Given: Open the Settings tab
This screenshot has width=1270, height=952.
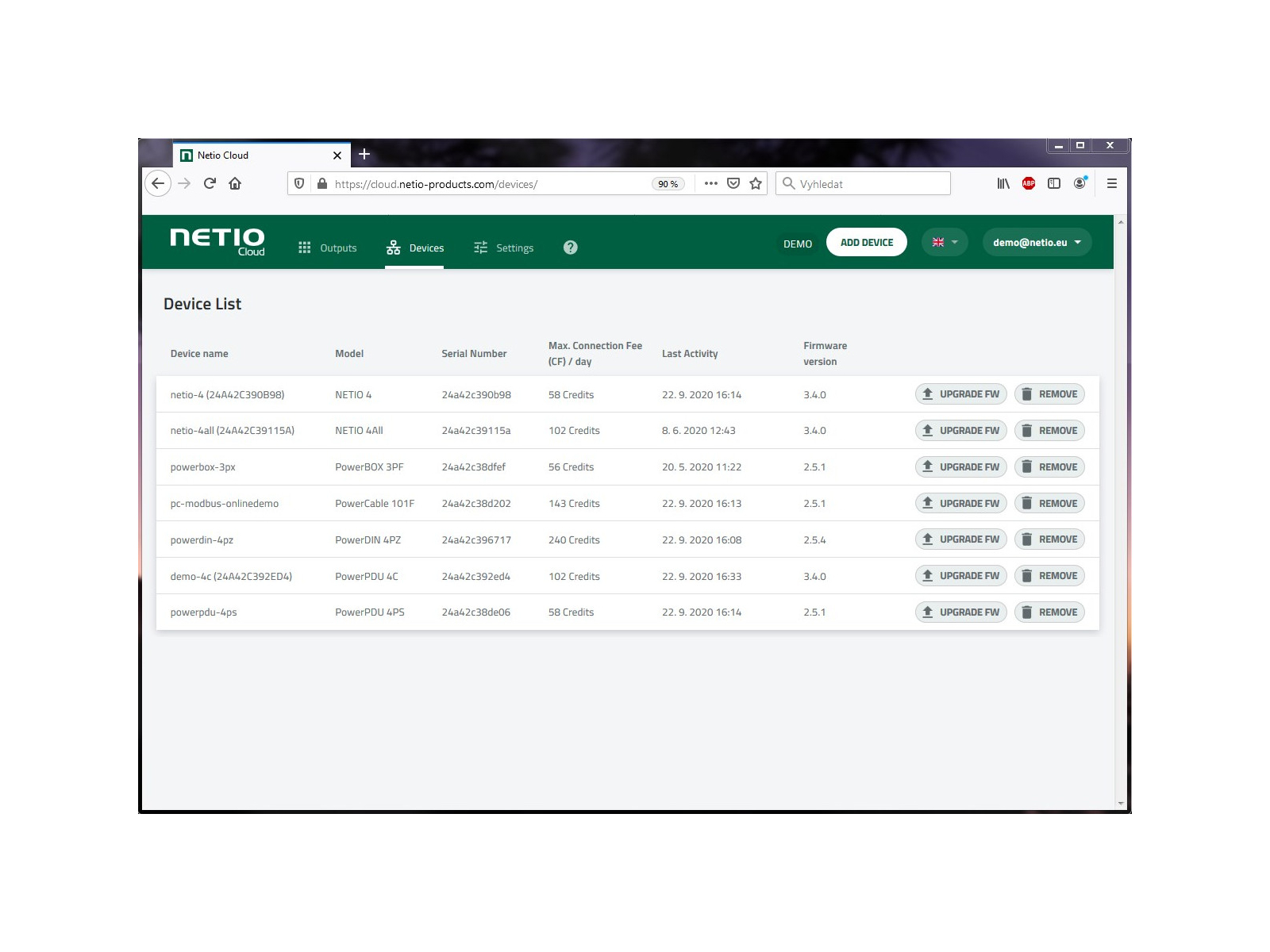Looking at the screenshot, I should tap(503, 248).
